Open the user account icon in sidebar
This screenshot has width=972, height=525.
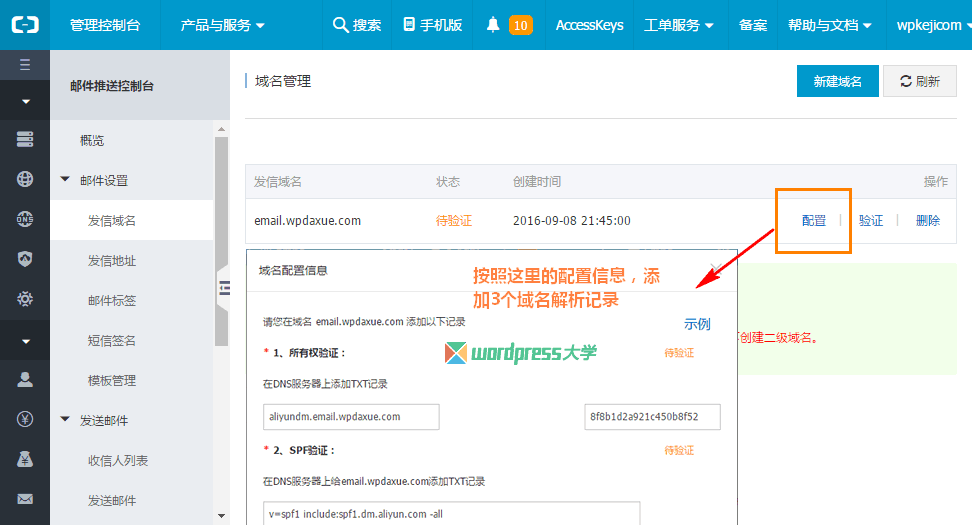point(25,380)
